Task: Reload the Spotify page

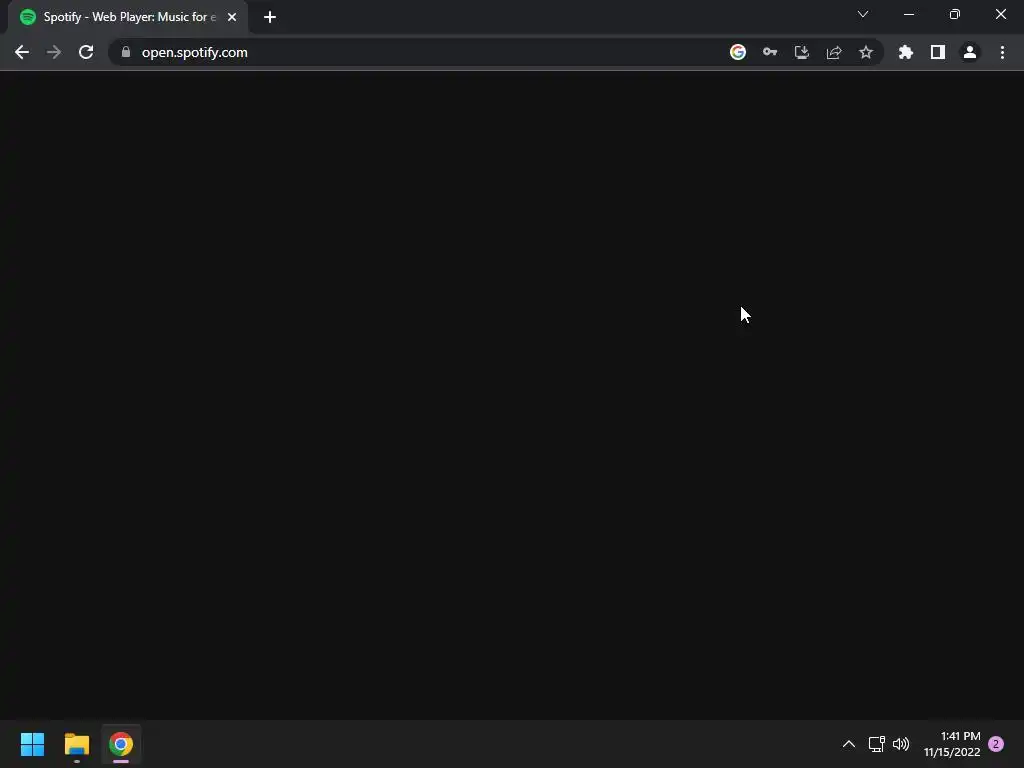Action: point(86,52)
